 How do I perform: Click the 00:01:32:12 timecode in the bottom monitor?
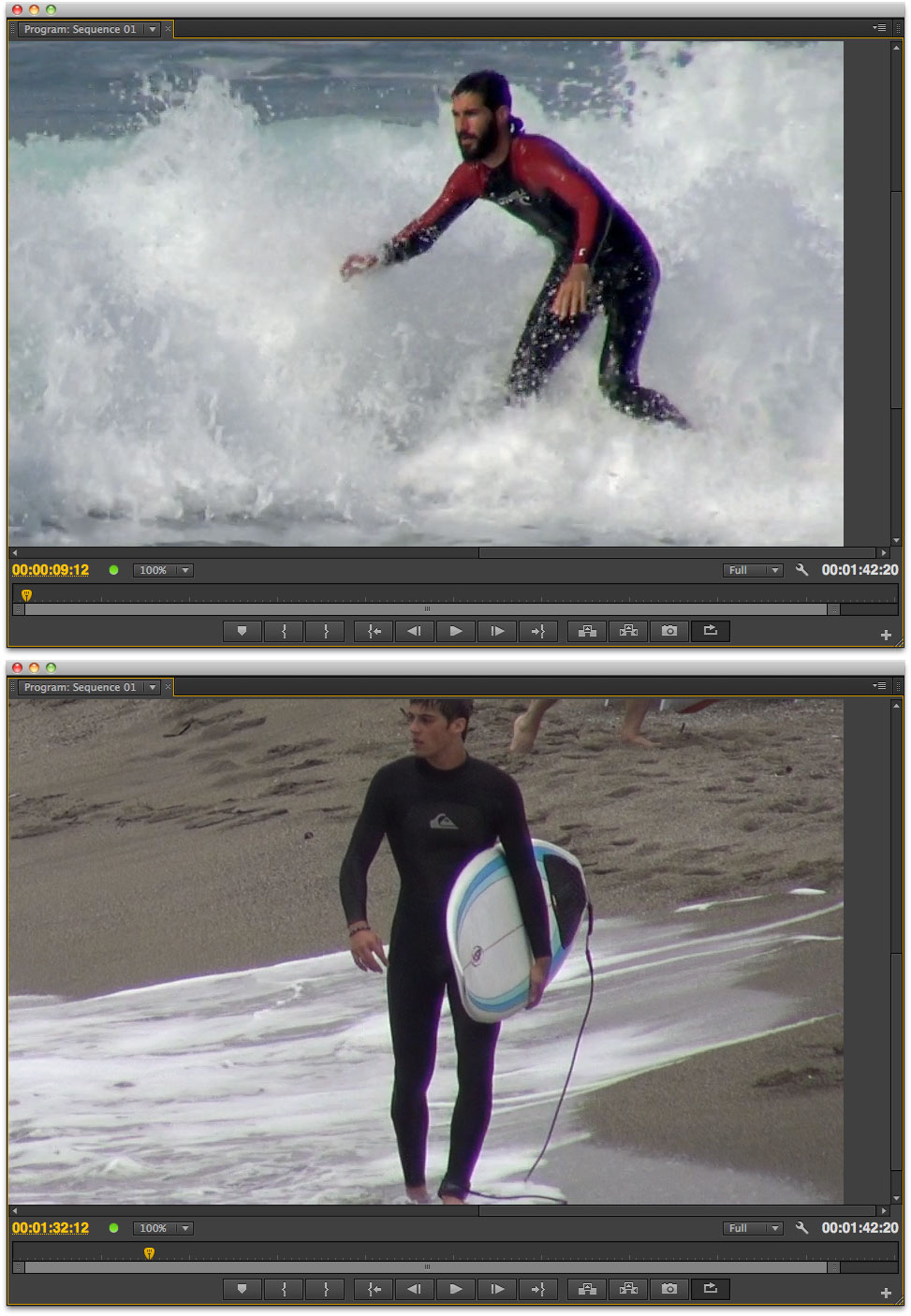(51, 1228)
